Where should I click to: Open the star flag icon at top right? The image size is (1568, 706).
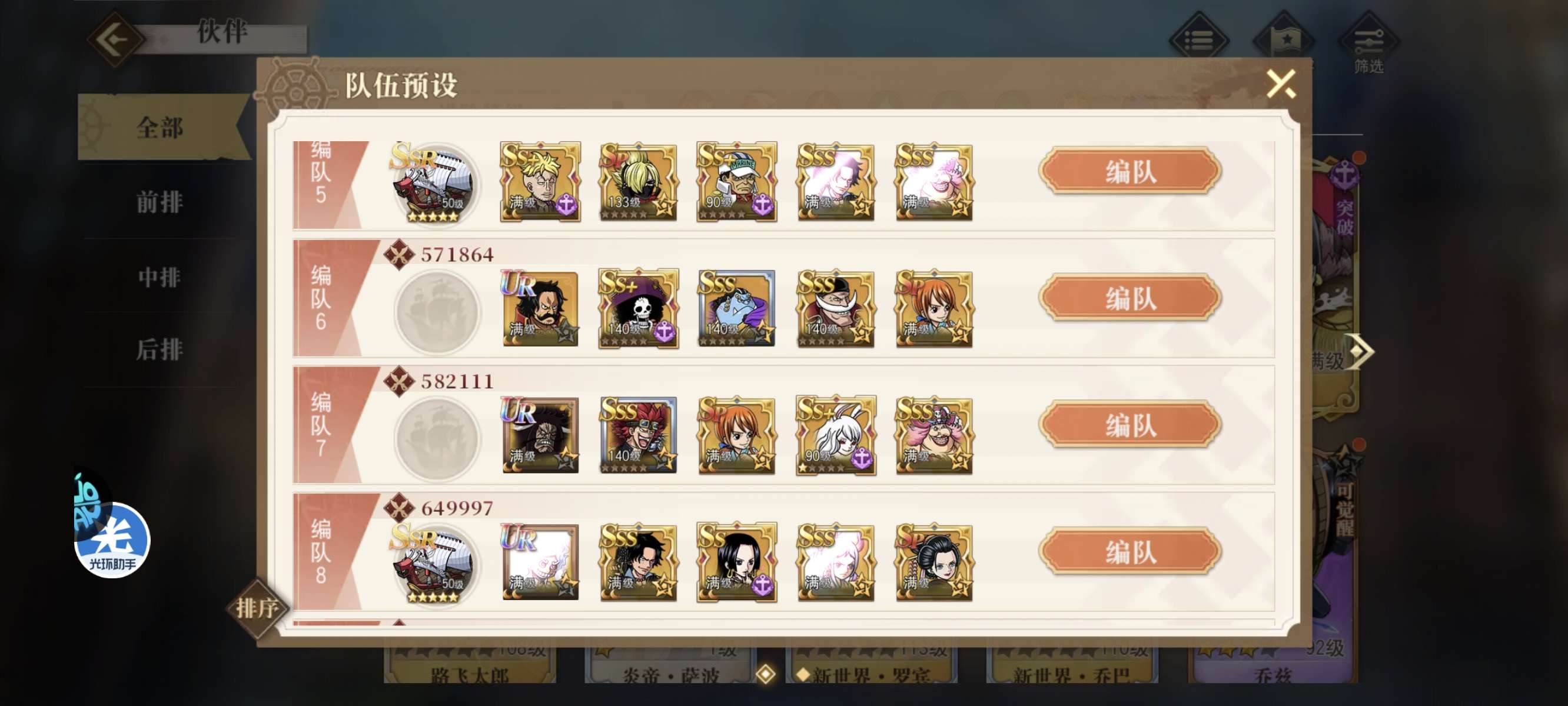[x=1285, y=39]
